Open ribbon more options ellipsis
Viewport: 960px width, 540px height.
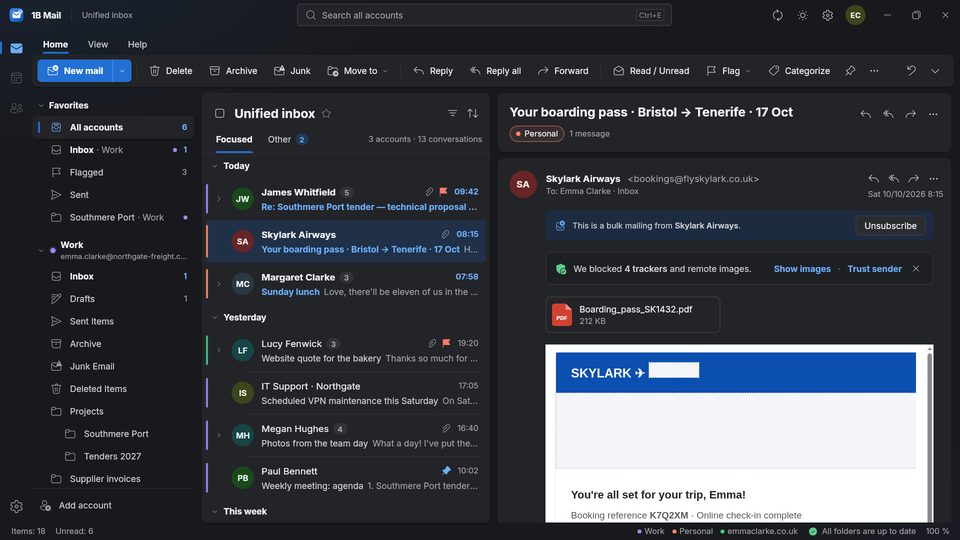click(874, 71)
